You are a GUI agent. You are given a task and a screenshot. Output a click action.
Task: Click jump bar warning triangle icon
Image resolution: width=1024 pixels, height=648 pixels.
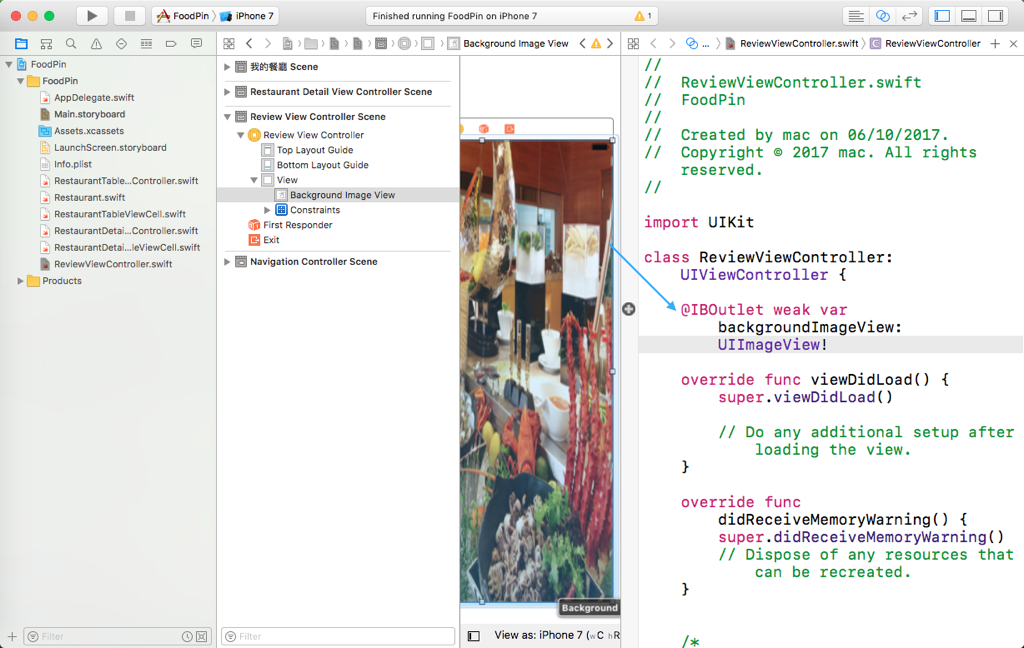596,44
